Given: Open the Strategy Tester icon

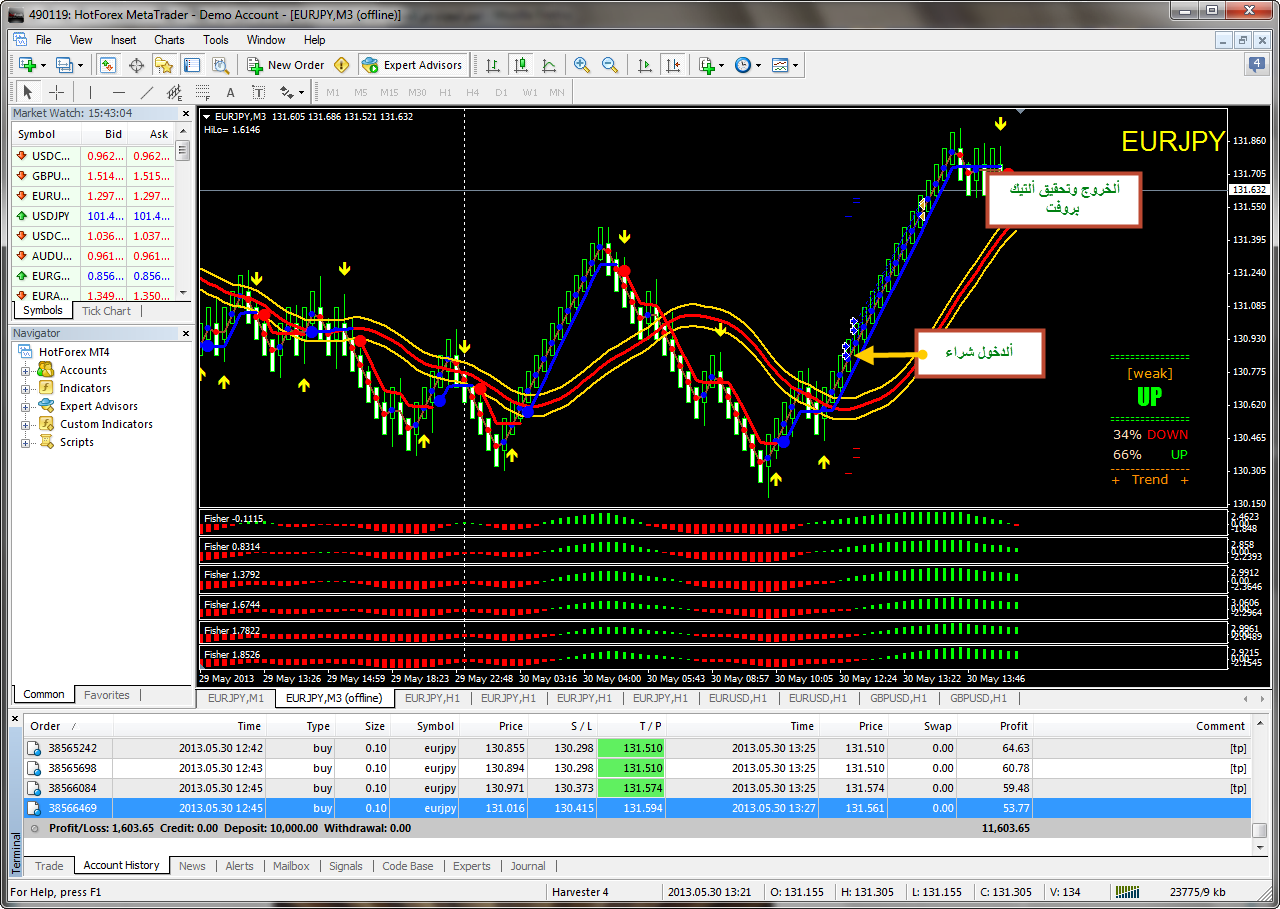Looking at the screenshot, I should tap(220, 65).
